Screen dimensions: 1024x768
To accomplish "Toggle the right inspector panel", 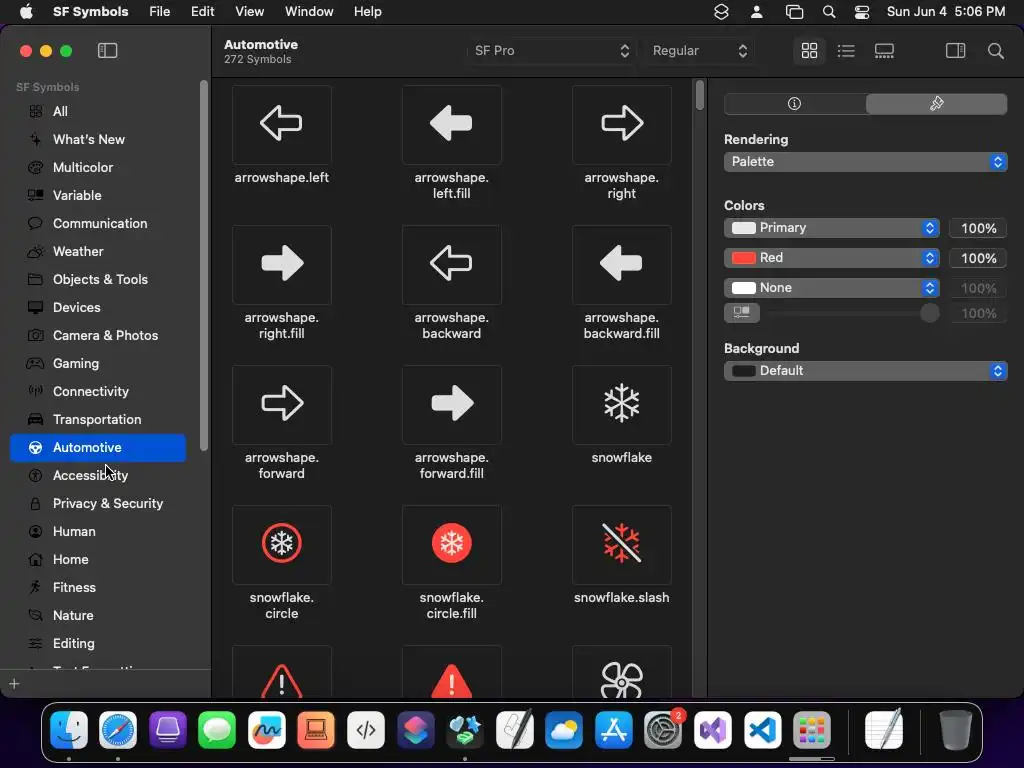I will click(955, 51).
